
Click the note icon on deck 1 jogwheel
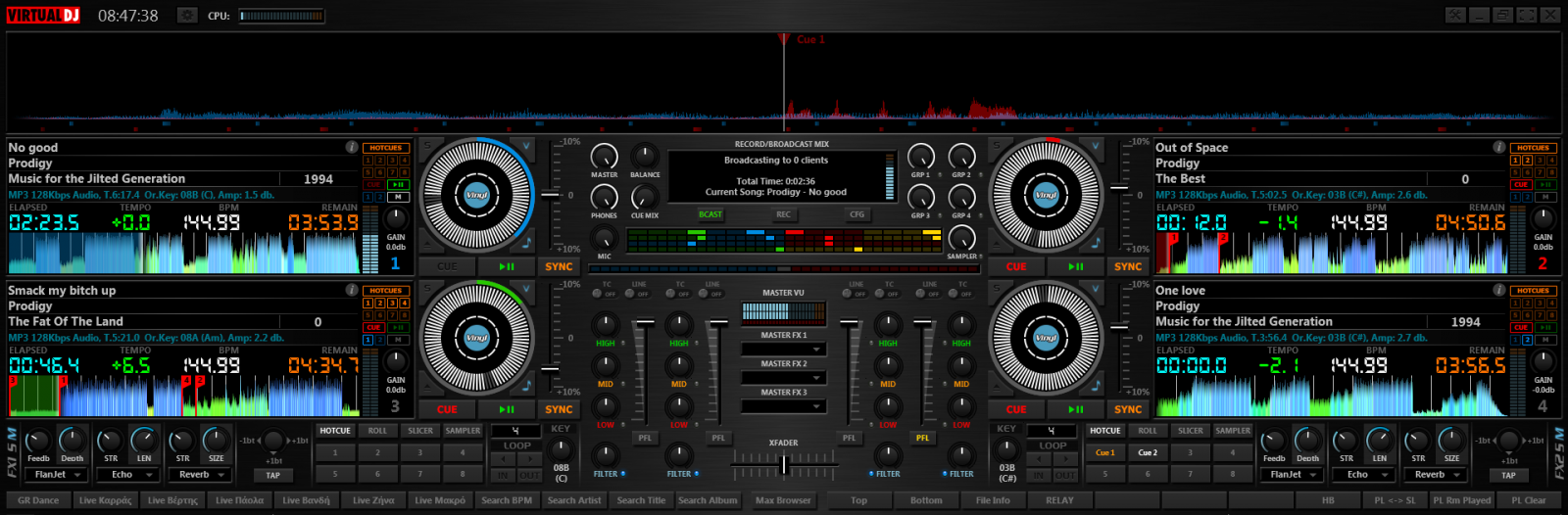526,242
